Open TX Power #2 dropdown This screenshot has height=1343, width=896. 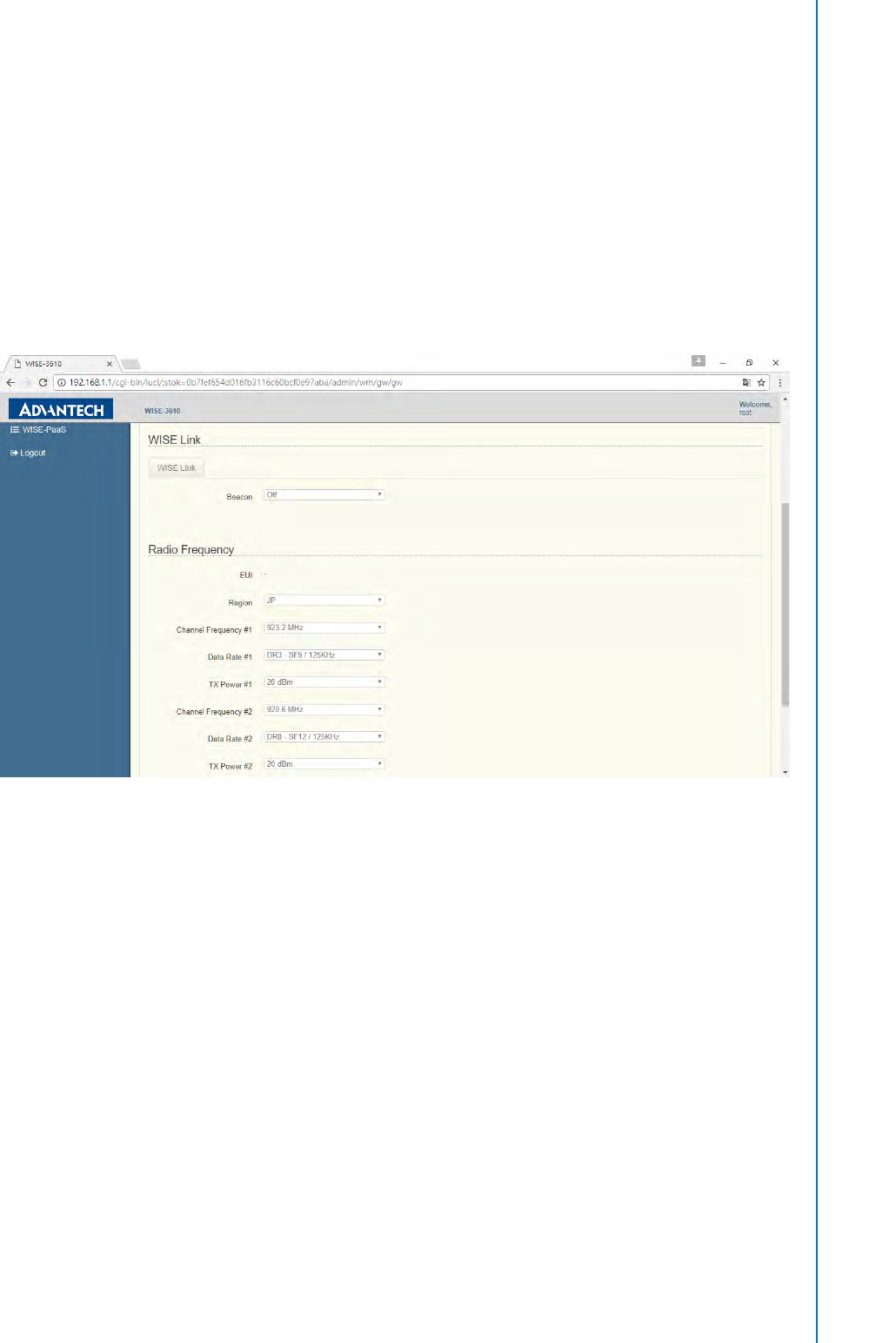tap(324, 764)
